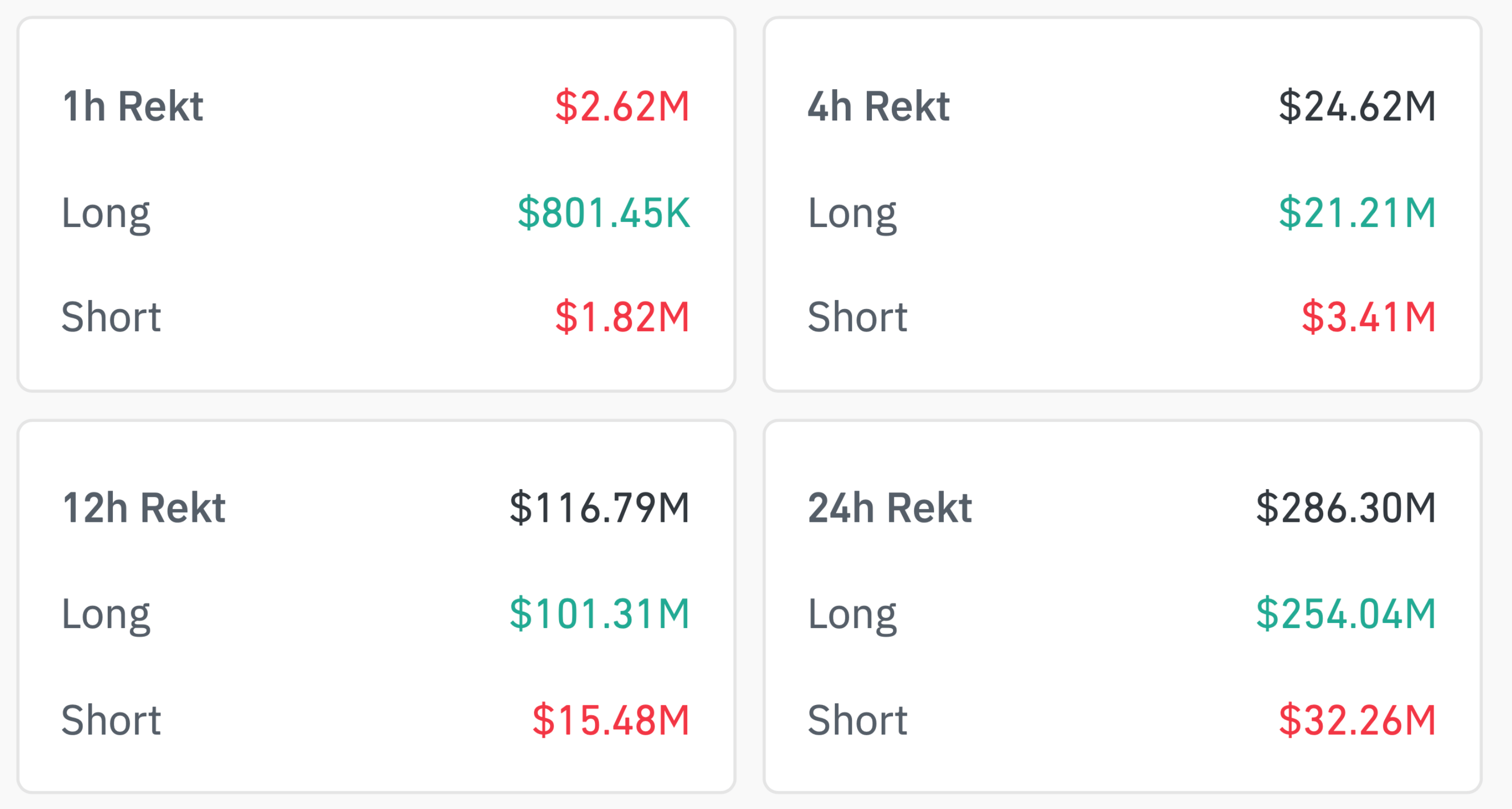1512x809 pixels.
Task: Select the 1h Rekt total $2.62M
Action: tap(623, 106)
